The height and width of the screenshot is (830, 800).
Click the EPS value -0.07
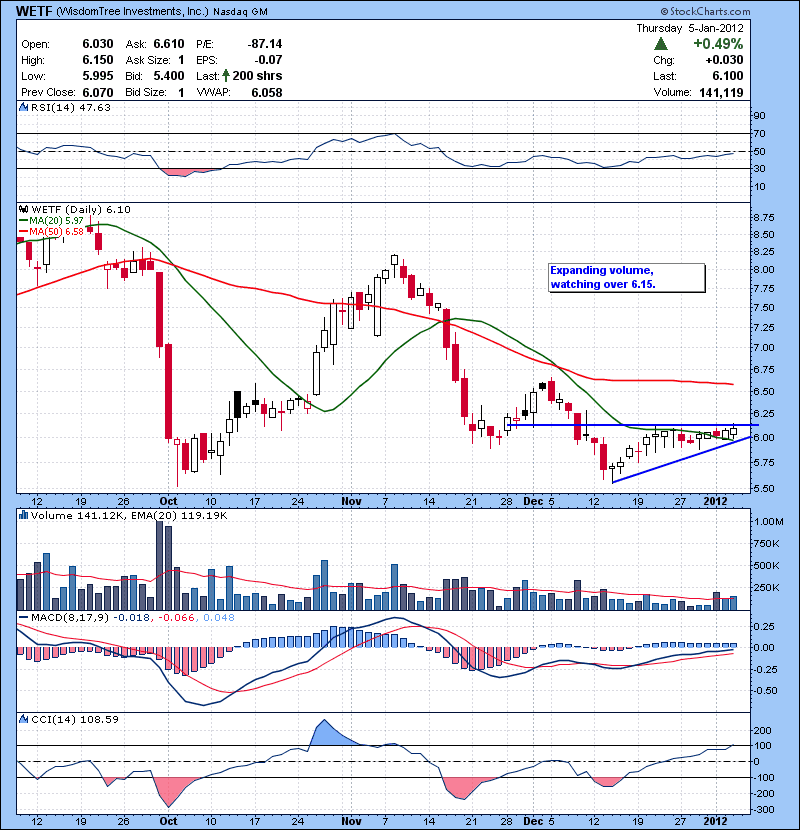267,60
